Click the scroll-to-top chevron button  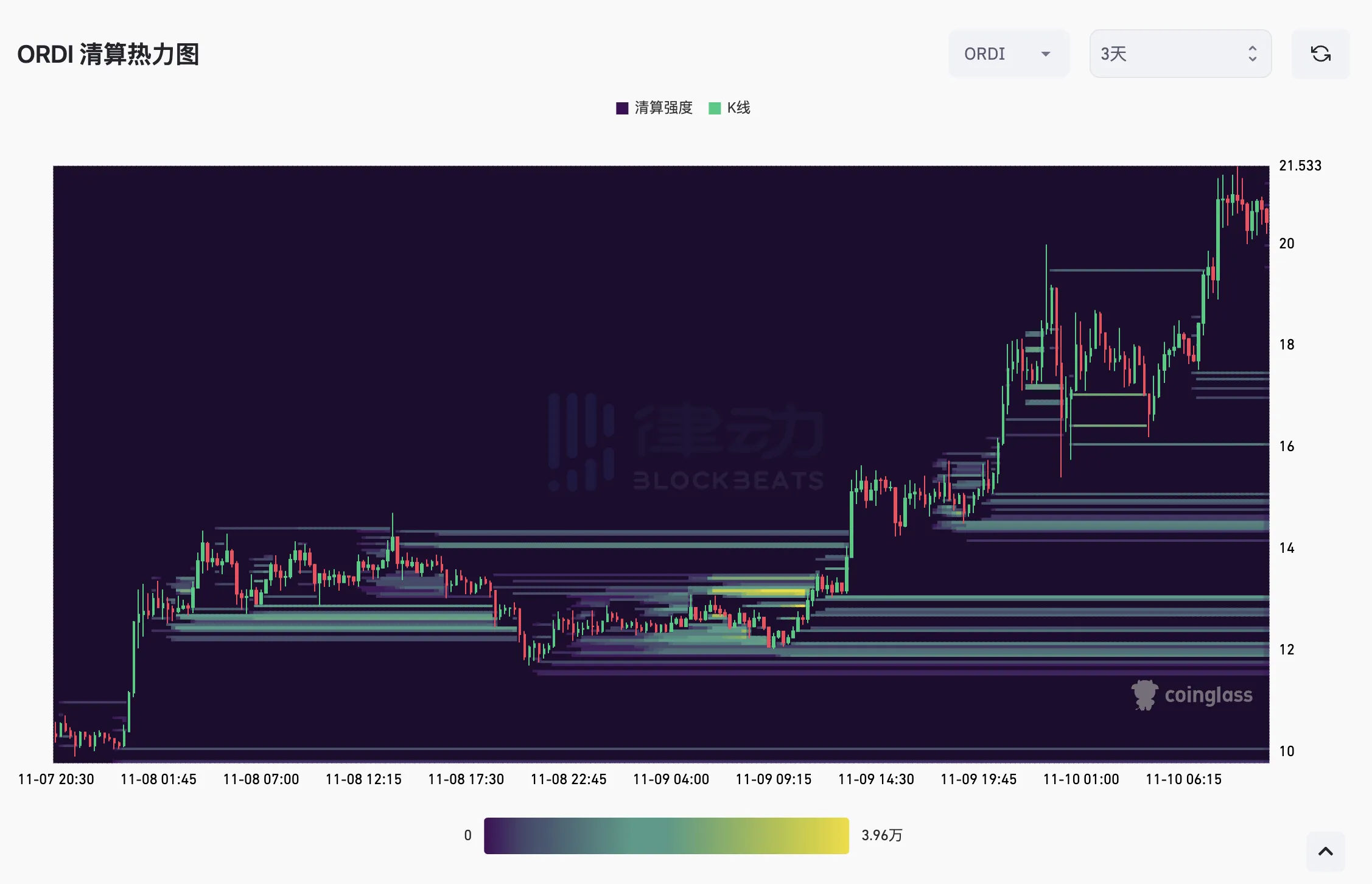[x=1325, y=851]
